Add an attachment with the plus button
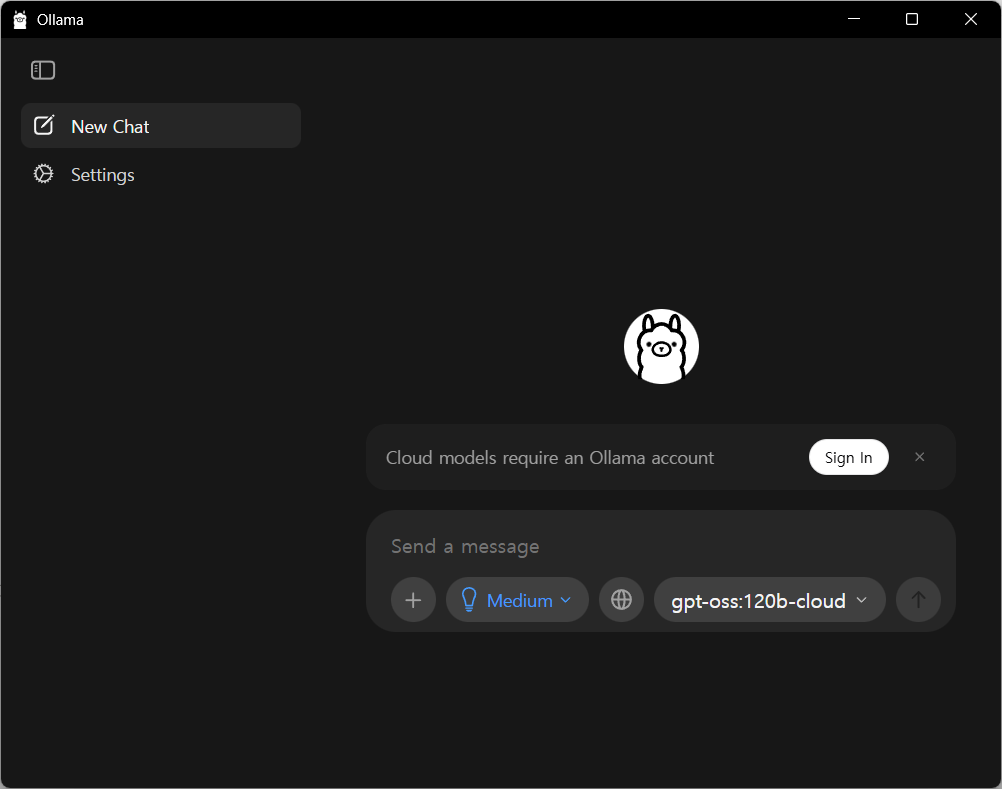Image resolution: width=1002 pixels, height=789 pixels. click(x=413, y=600)
